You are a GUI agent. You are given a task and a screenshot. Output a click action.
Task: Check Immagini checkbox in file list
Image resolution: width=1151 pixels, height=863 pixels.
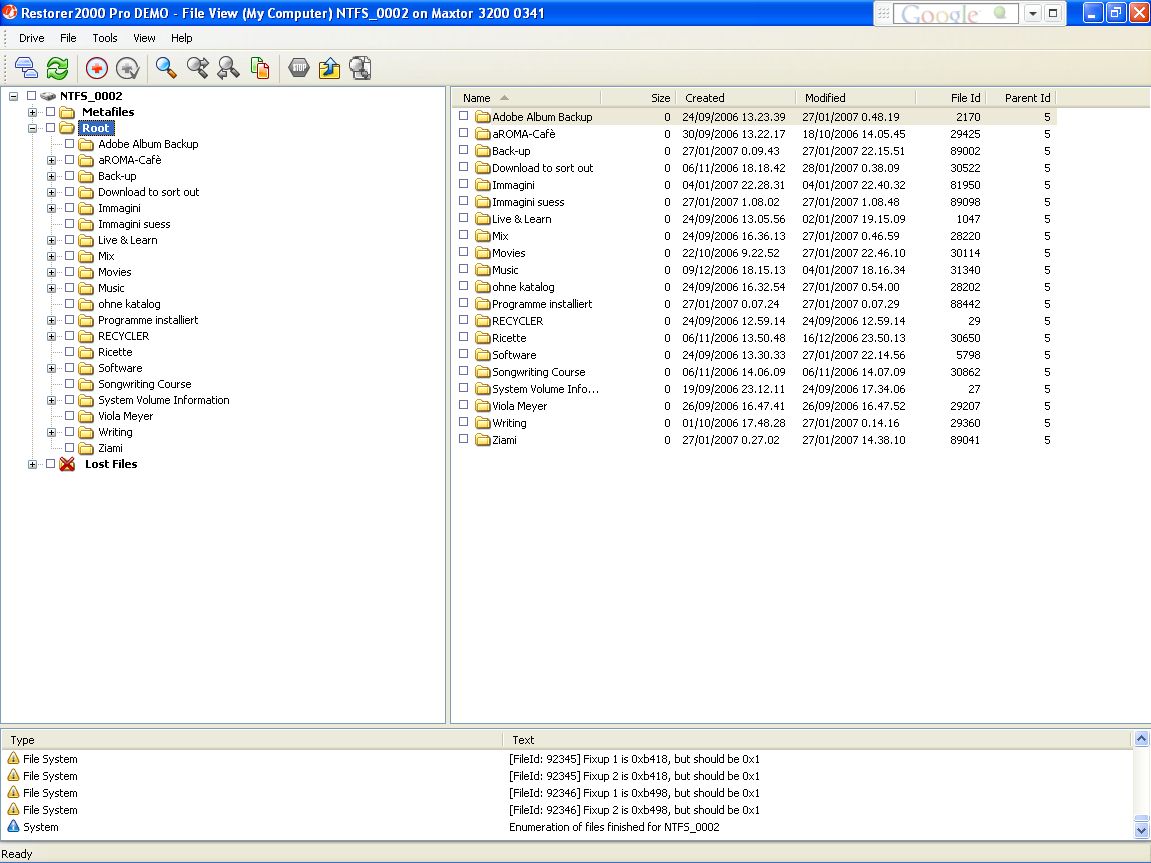(463, 184)
